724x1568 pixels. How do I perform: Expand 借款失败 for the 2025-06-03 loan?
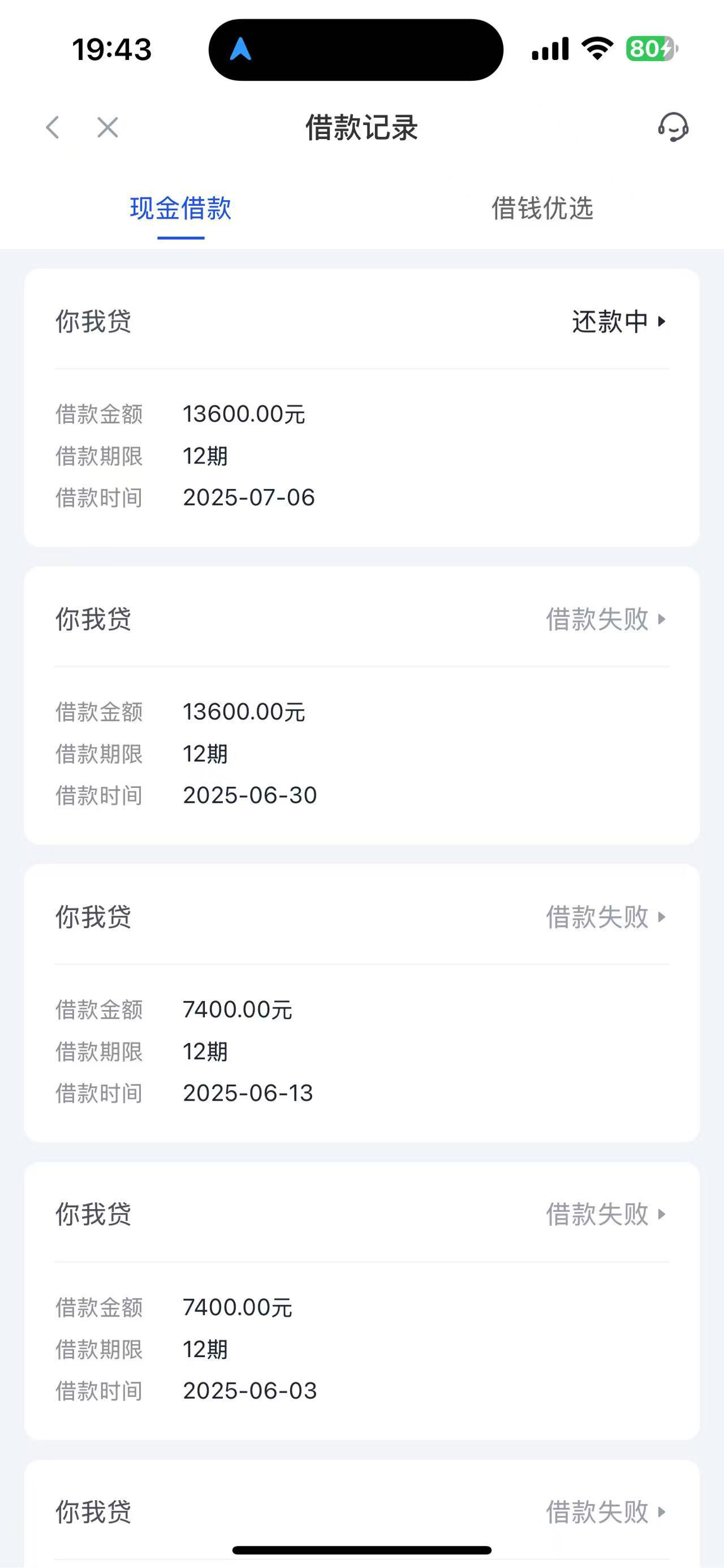[x=606, y=1214]
